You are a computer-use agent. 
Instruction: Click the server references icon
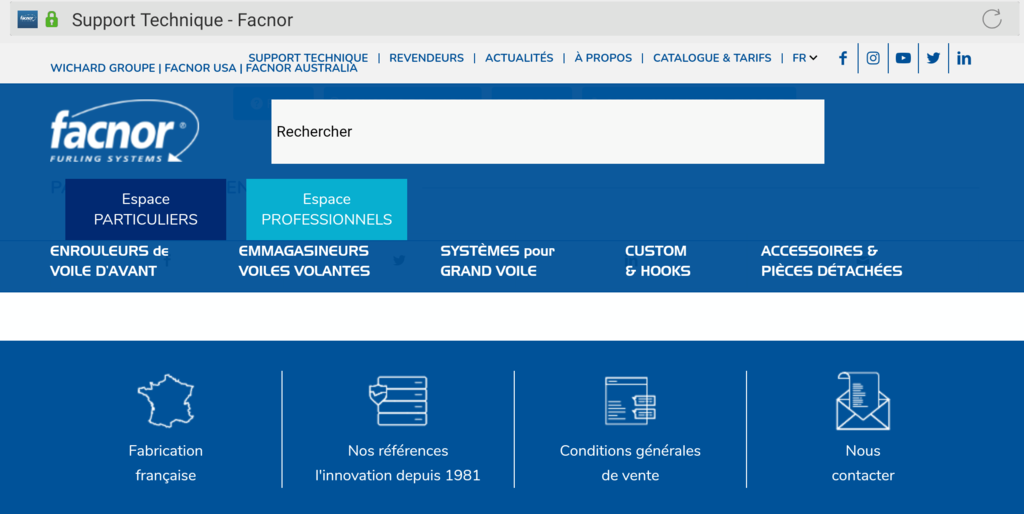pyautogui.click(x=398, y=400)
